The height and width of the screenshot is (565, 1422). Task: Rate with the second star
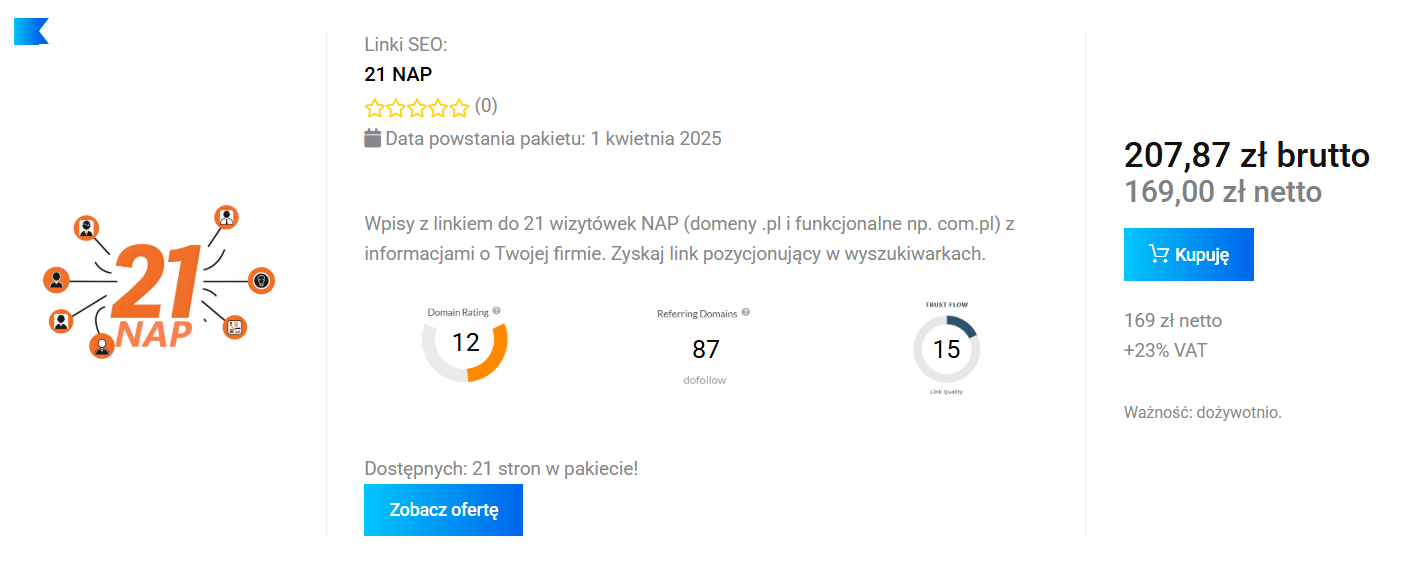click(x=395, y=108)
